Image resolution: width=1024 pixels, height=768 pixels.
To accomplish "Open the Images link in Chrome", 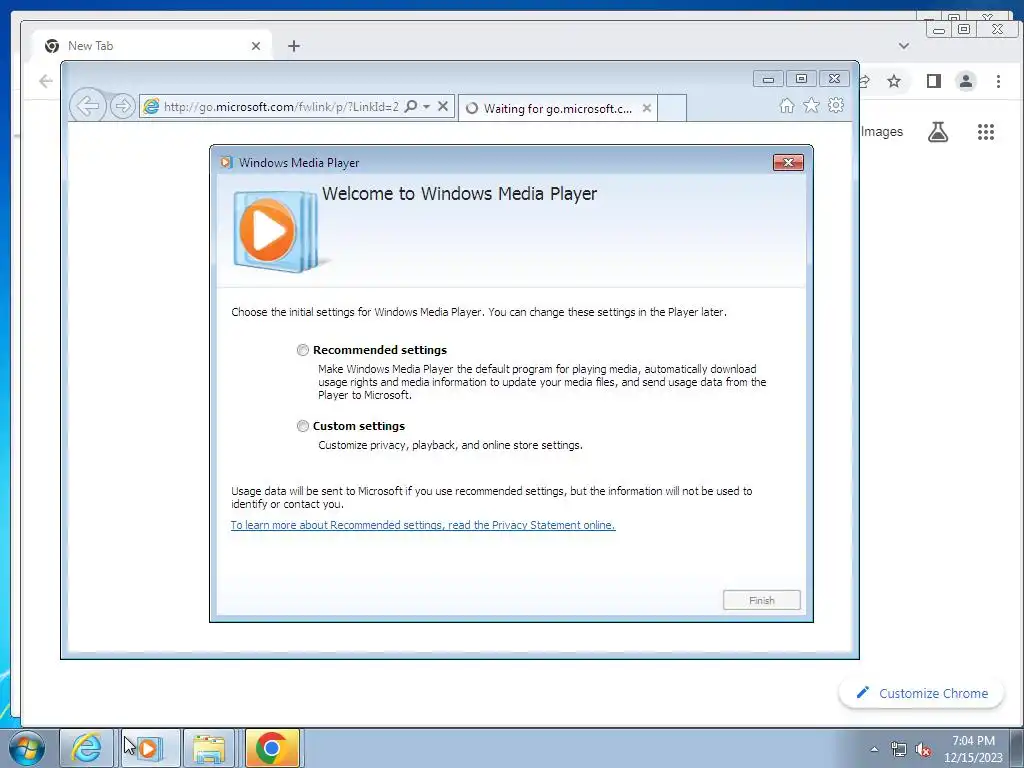I will 882,131.
